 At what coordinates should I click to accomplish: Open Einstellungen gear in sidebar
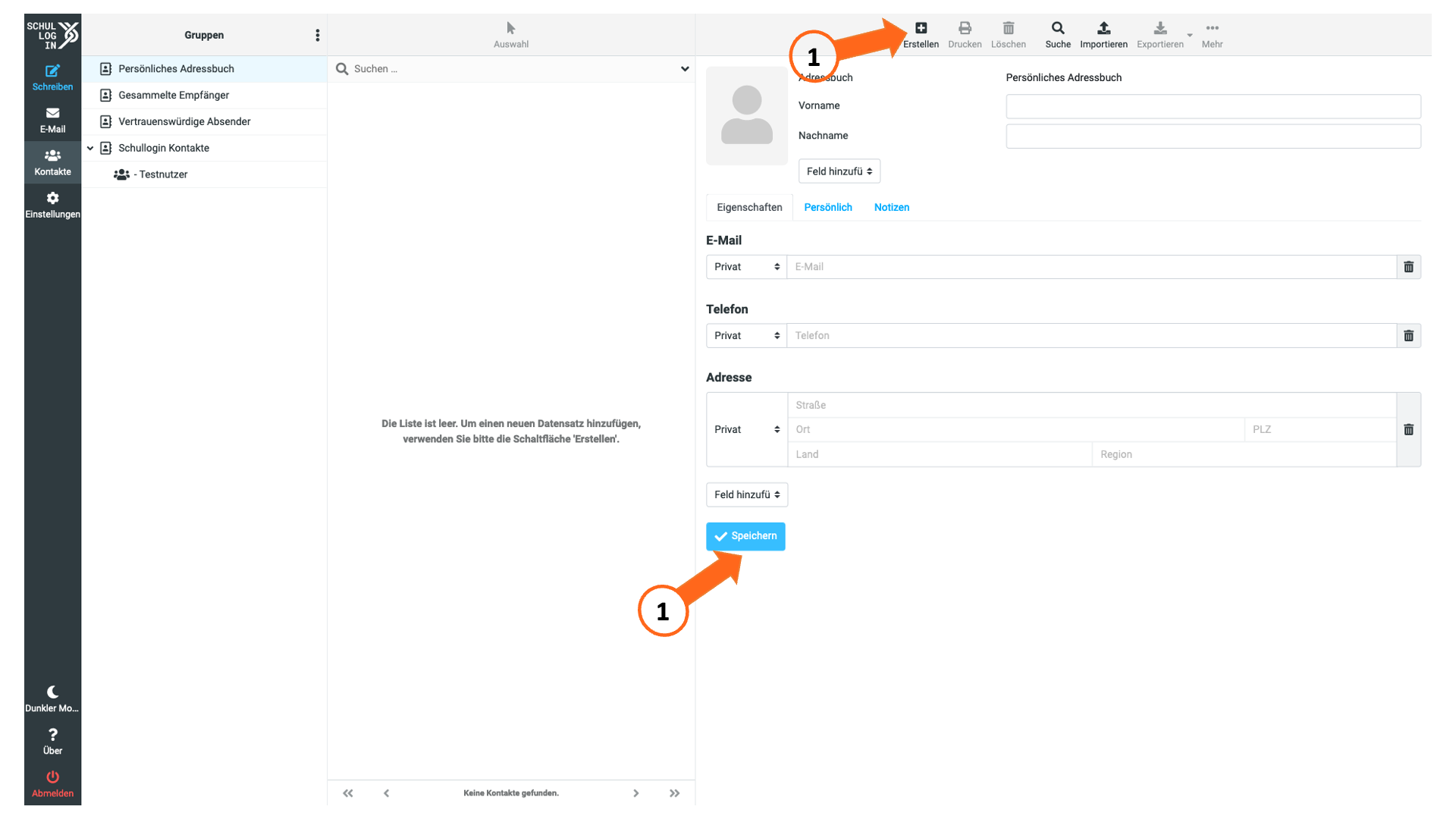point(52,205)
